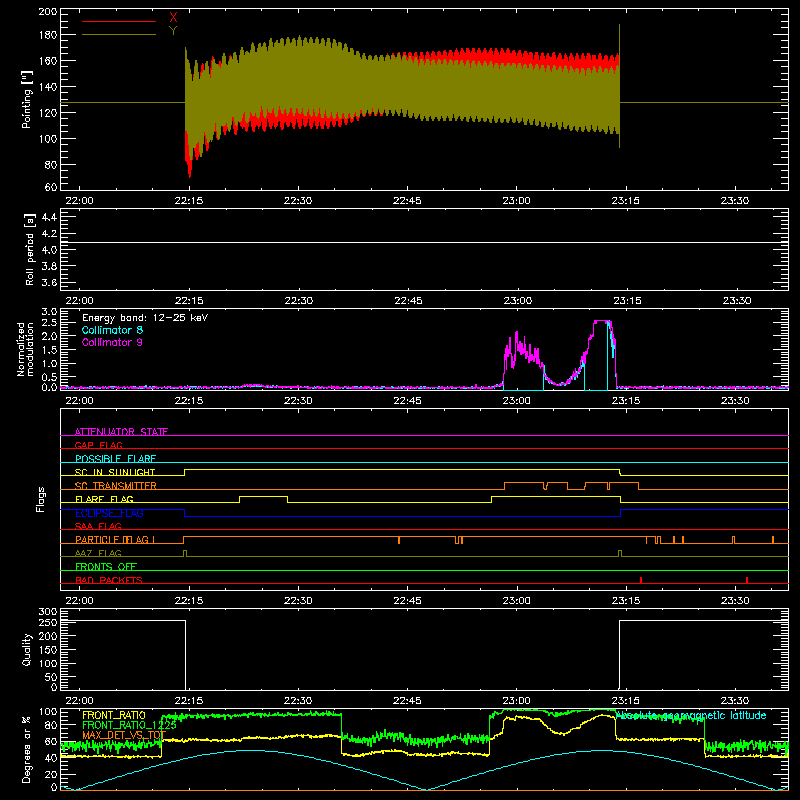800x800 pixels.
Task: Click the Flags panel axis label
Action: (x=41, y=499)
